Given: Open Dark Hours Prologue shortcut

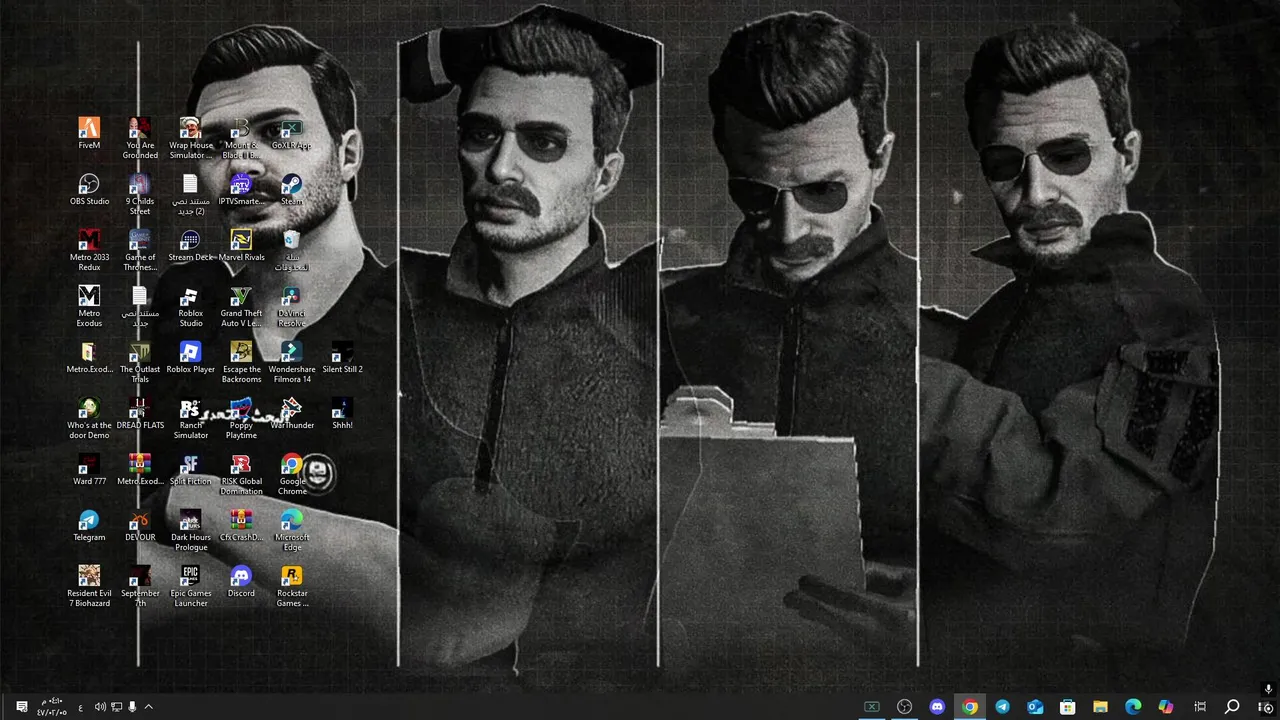Looking at the screenshot, I should tap(191, 530).
